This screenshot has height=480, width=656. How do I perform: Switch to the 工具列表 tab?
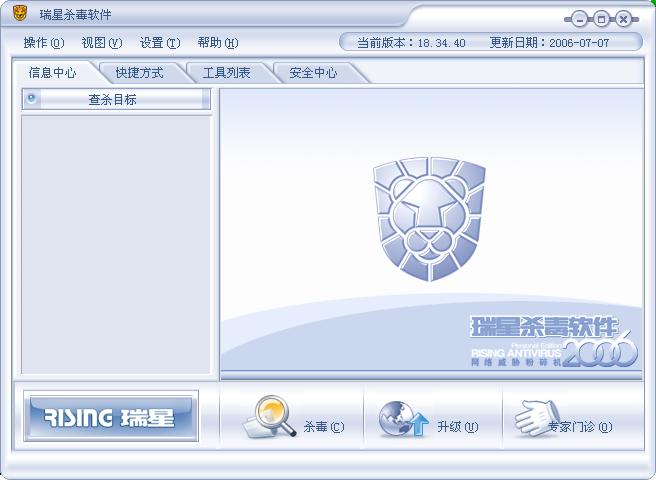click(x=227, y=73)
